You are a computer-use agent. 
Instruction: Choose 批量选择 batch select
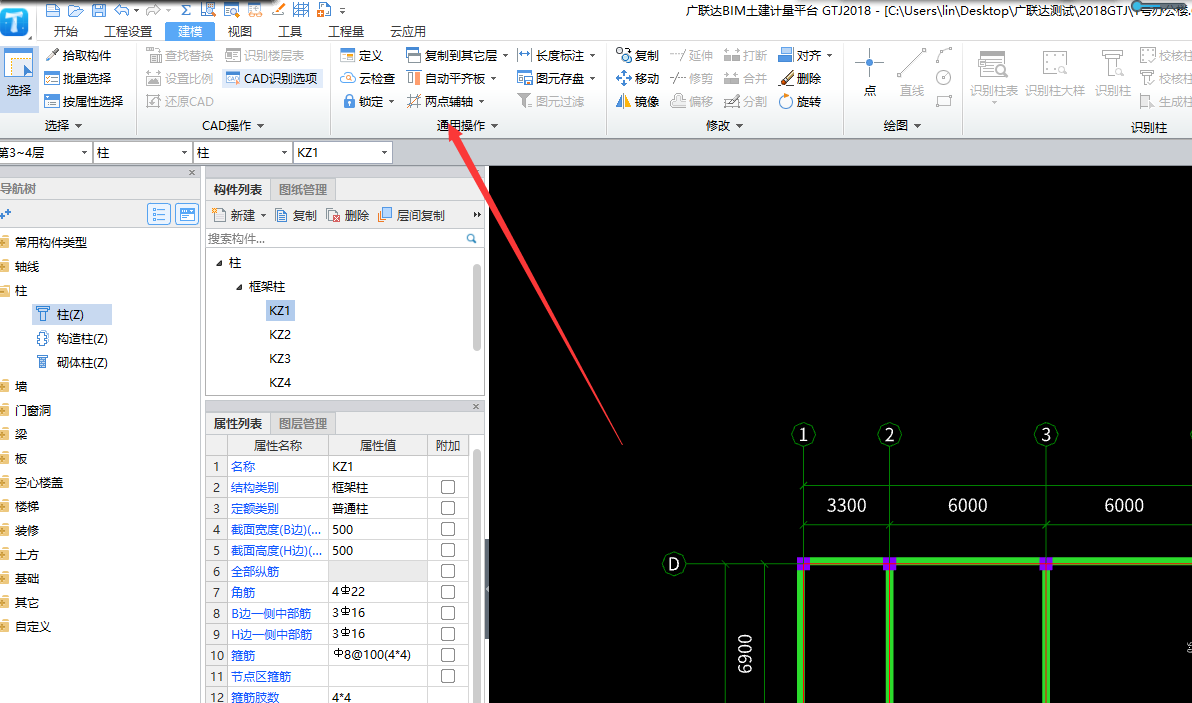[x=78, y=78]
